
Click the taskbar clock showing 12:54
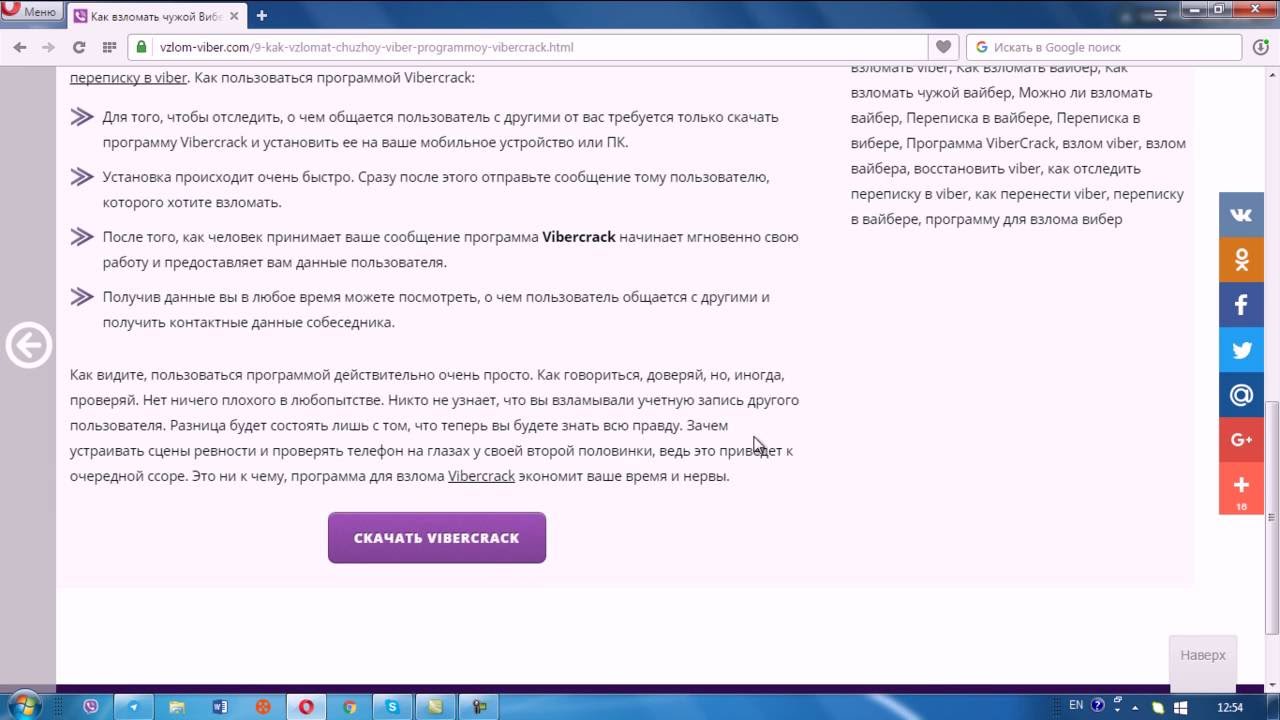pos(1230,706)
